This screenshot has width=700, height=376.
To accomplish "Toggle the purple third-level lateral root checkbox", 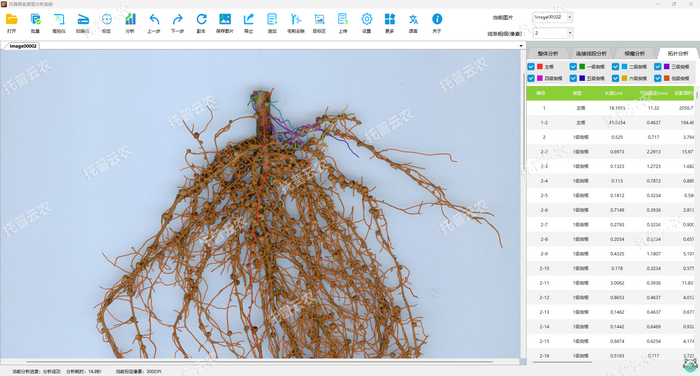I will (658, 67).
